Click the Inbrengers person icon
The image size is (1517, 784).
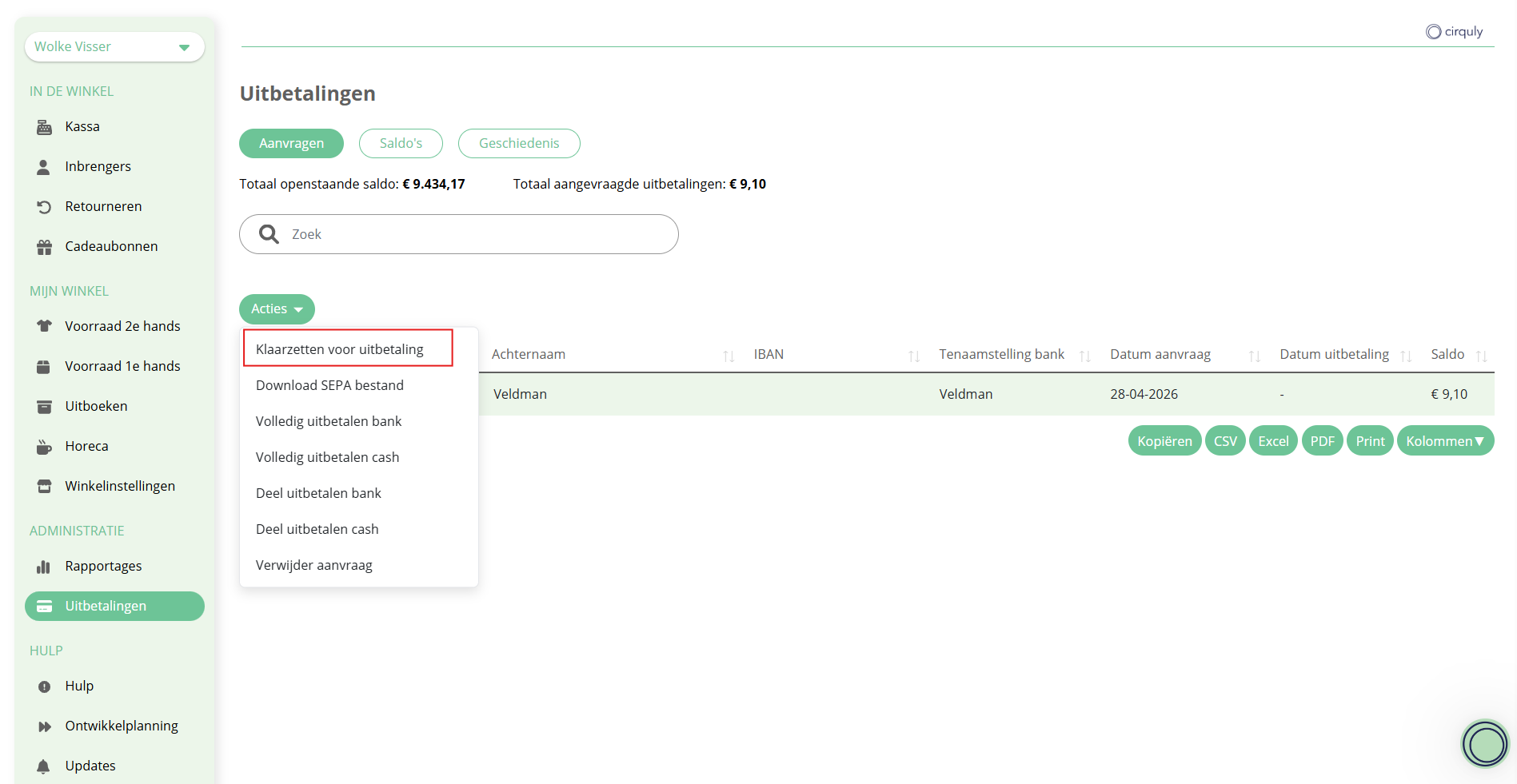(44, 167)
